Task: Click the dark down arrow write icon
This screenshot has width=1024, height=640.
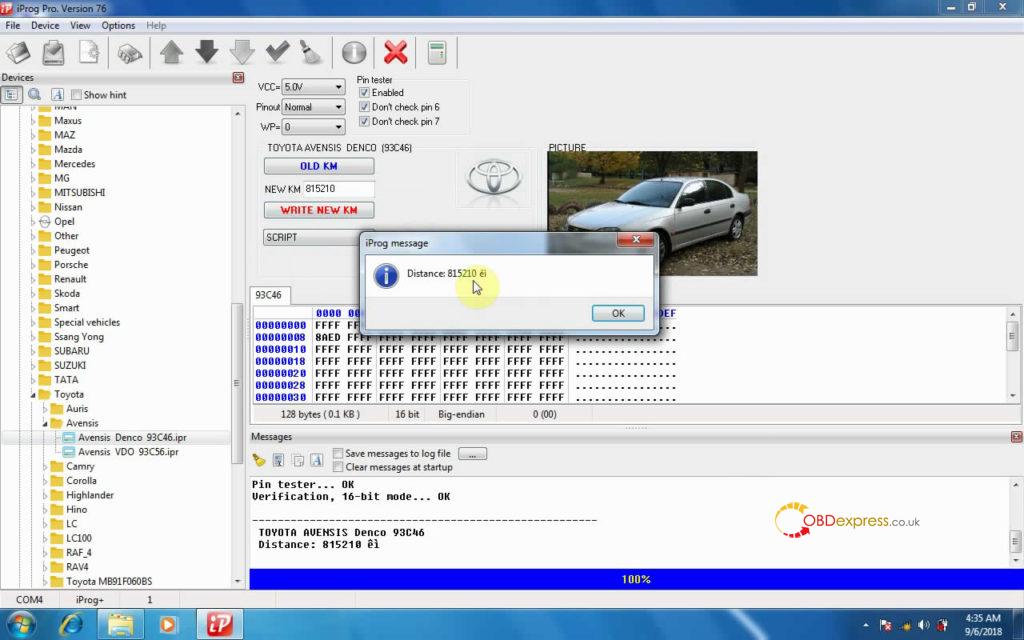Action: (206, 52)
